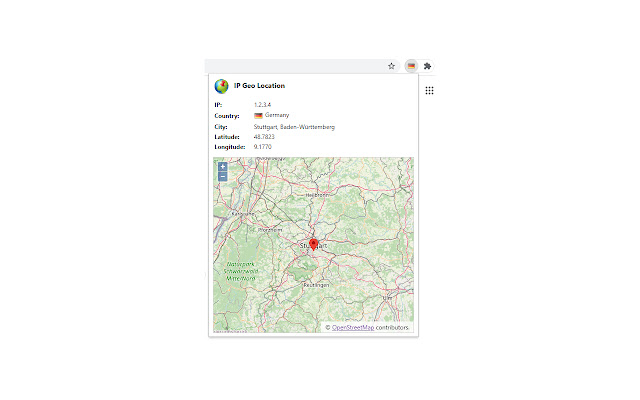640x400 pixels.
Task: Click the bookmark star icon
Action: point(391,66)
